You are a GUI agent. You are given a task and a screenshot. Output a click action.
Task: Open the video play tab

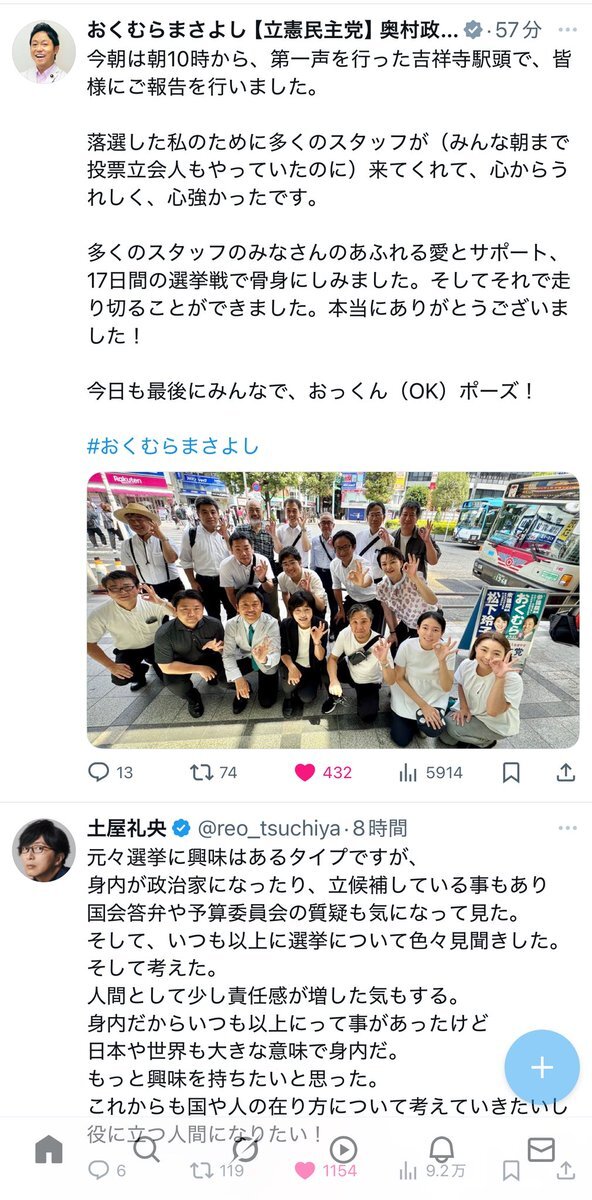pos(343,1150)
